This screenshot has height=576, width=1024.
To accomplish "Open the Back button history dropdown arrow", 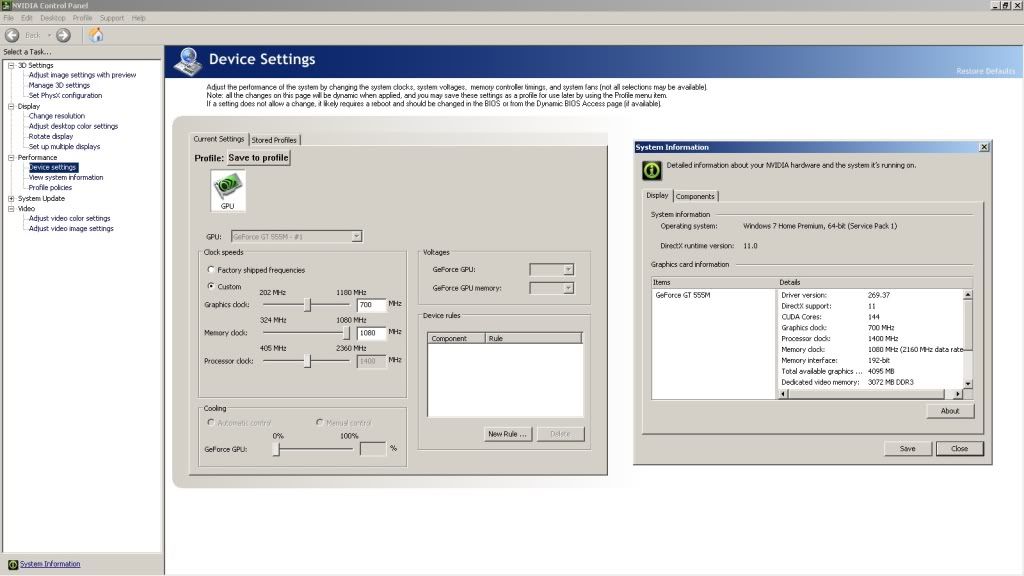I will pyautogui.click(x=49, y=35).
